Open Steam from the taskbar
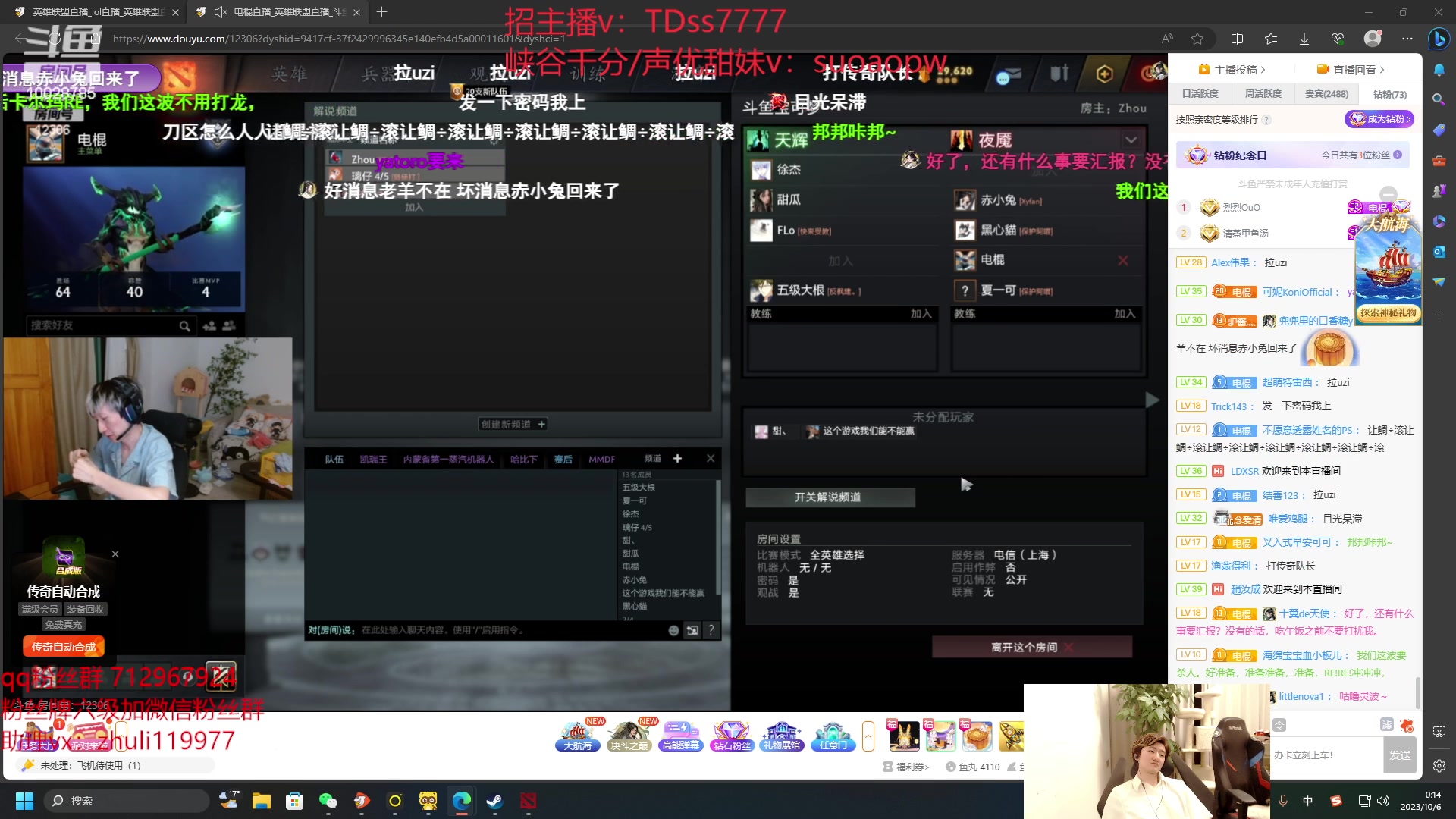Image resolution: width=1456 pixels, height=819 pixels. pos(494,801)
